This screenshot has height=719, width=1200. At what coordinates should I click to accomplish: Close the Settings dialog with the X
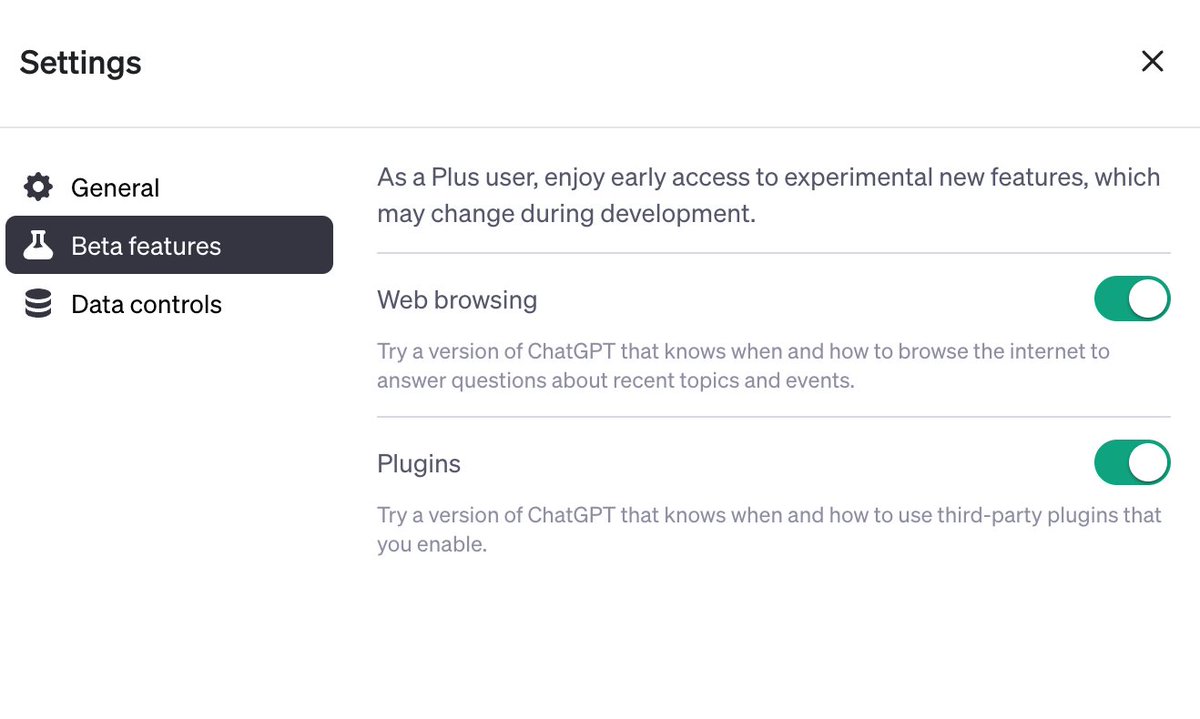pyautogui.click(x=1152, y=61)
